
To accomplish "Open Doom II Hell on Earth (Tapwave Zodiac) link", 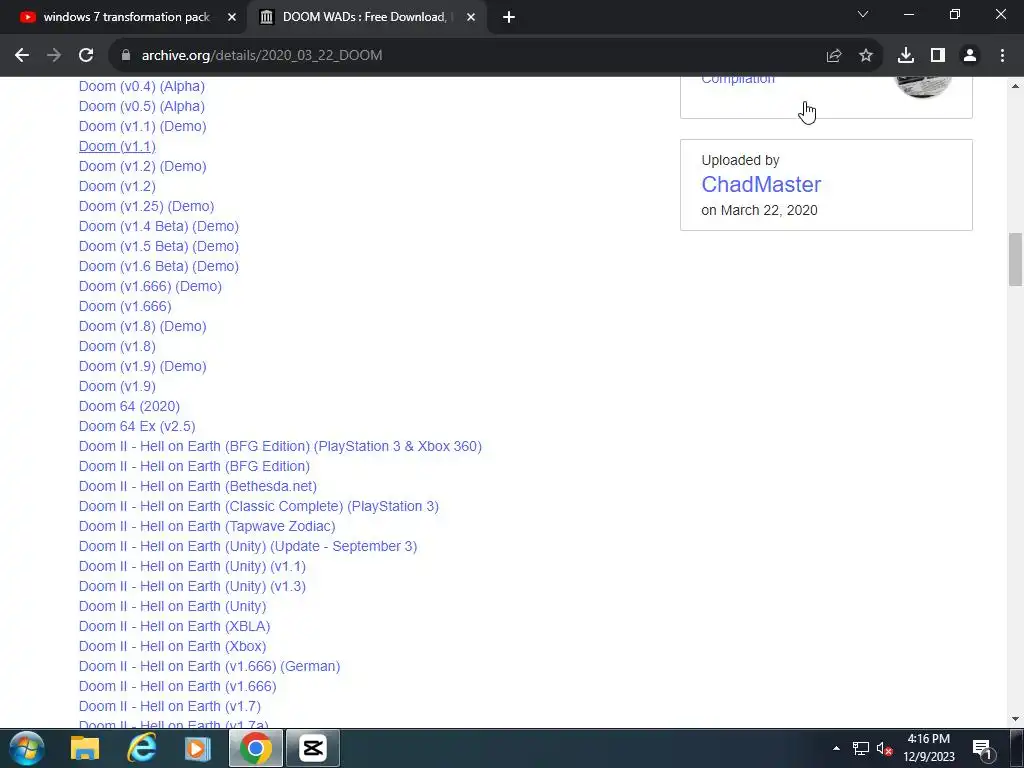I will [207, 526].
